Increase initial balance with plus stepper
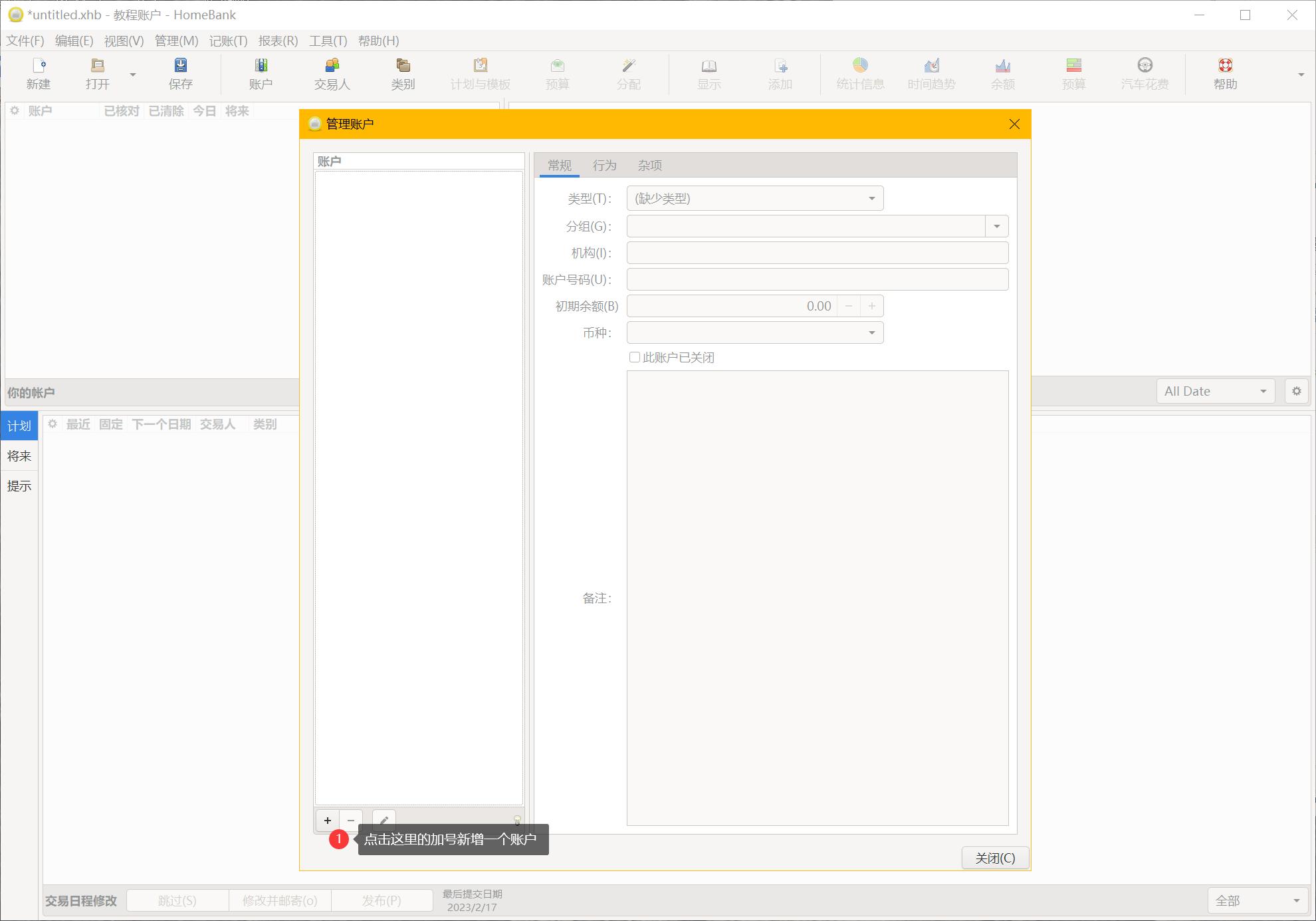This screenshot has width=1316, height=921. coord(871,306)
